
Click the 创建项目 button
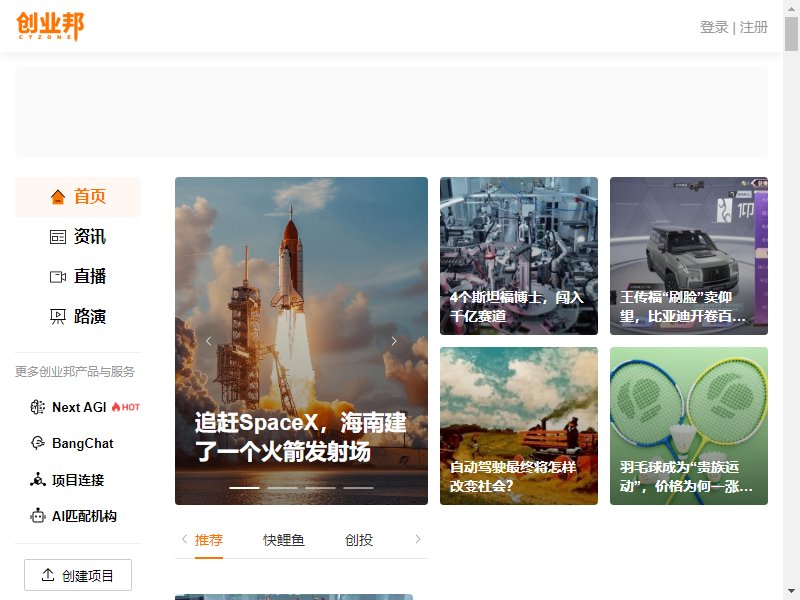[78, 575]
